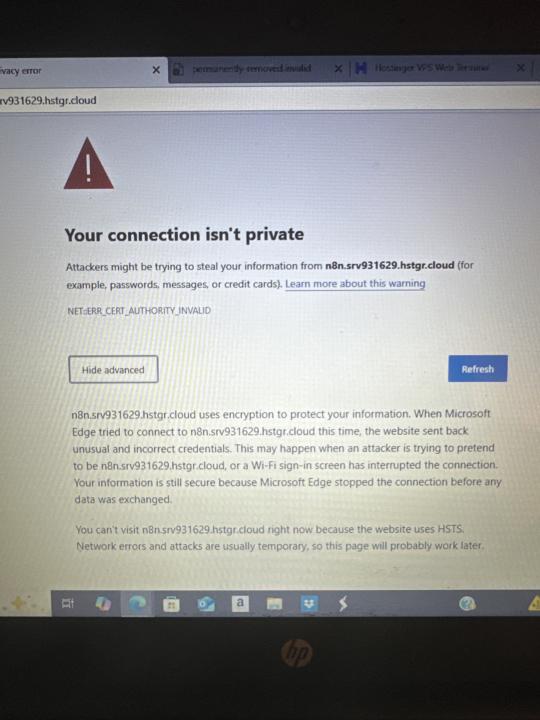This screenshot has height=720, width=540.
Task: Open File Explorer from the taskbar
Action: point(275,604)
